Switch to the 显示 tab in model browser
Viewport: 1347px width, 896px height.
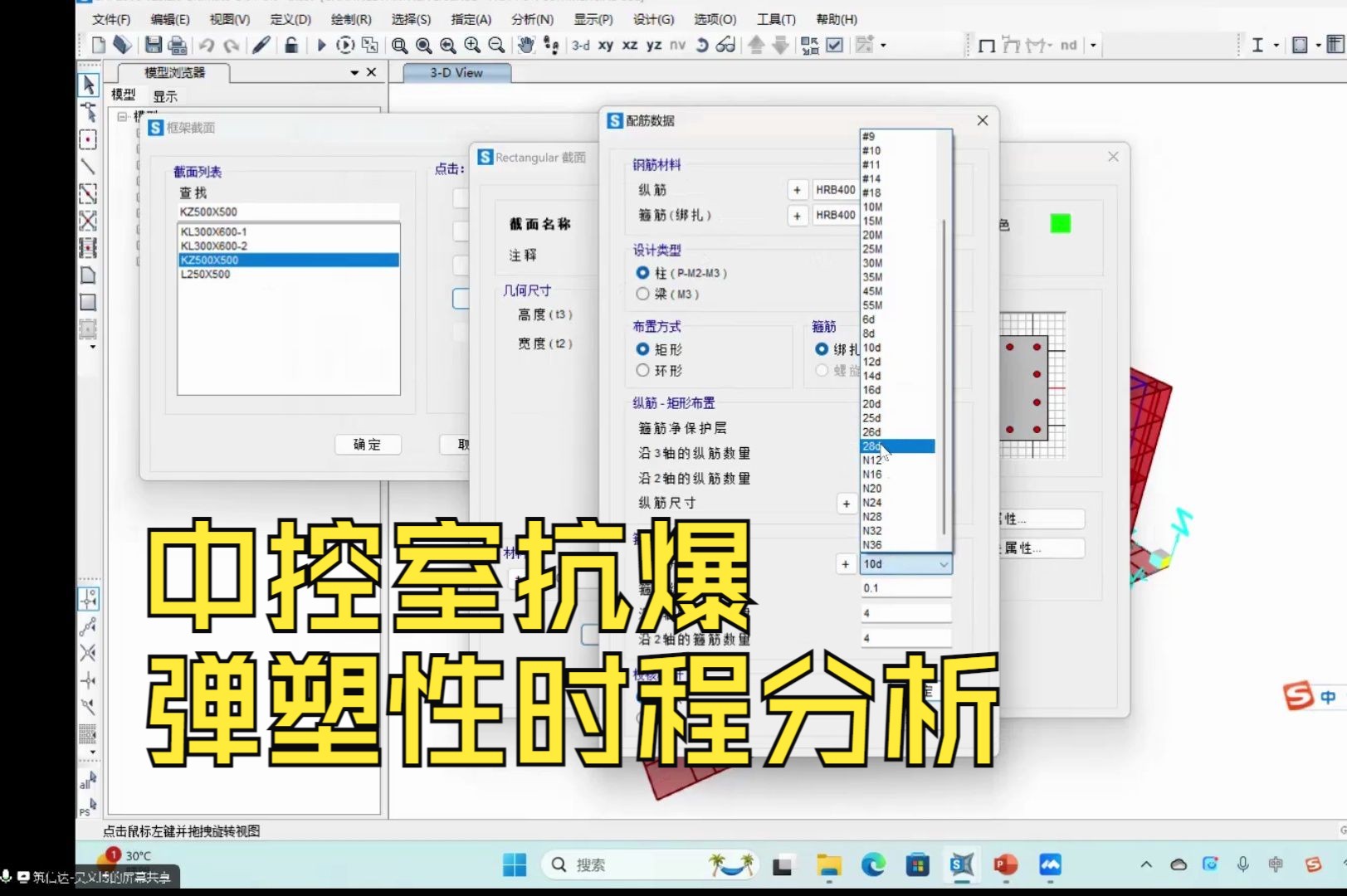[165, 96]
